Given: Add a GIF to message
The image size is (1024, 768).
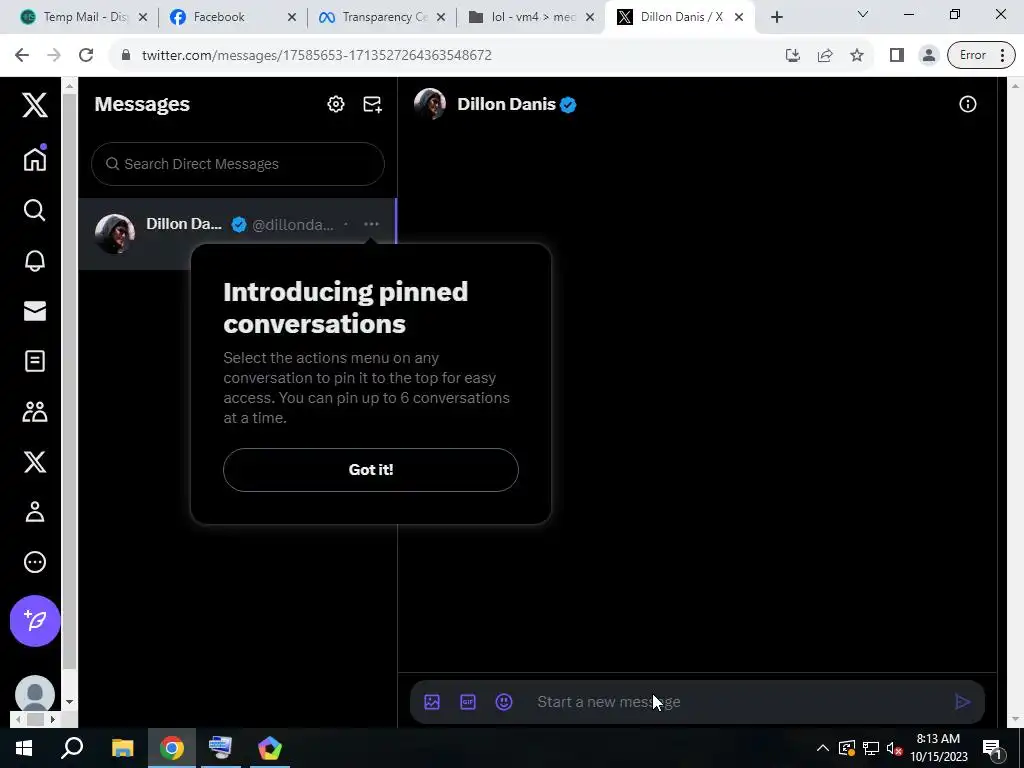Looking at the screenshot, I should (x=468, y=702).
